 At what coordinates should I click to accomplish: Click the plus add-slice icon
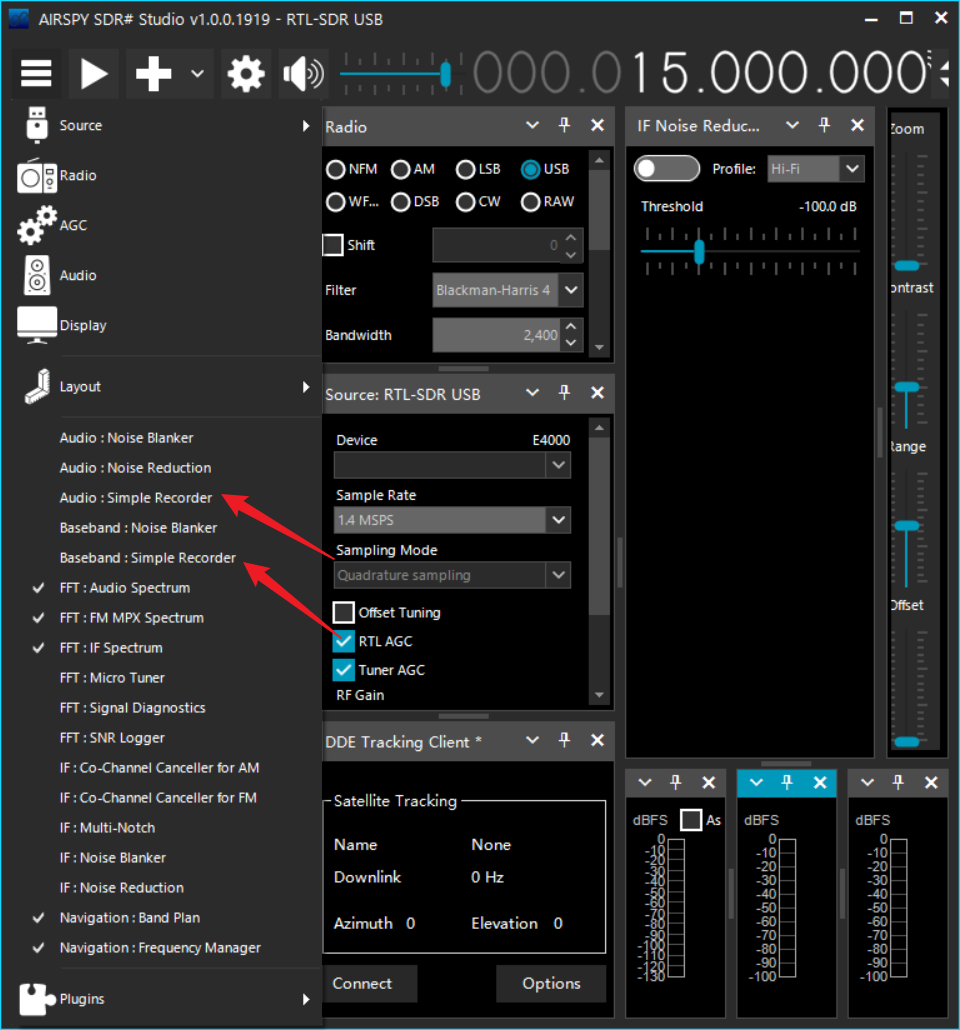click(153, 74)
